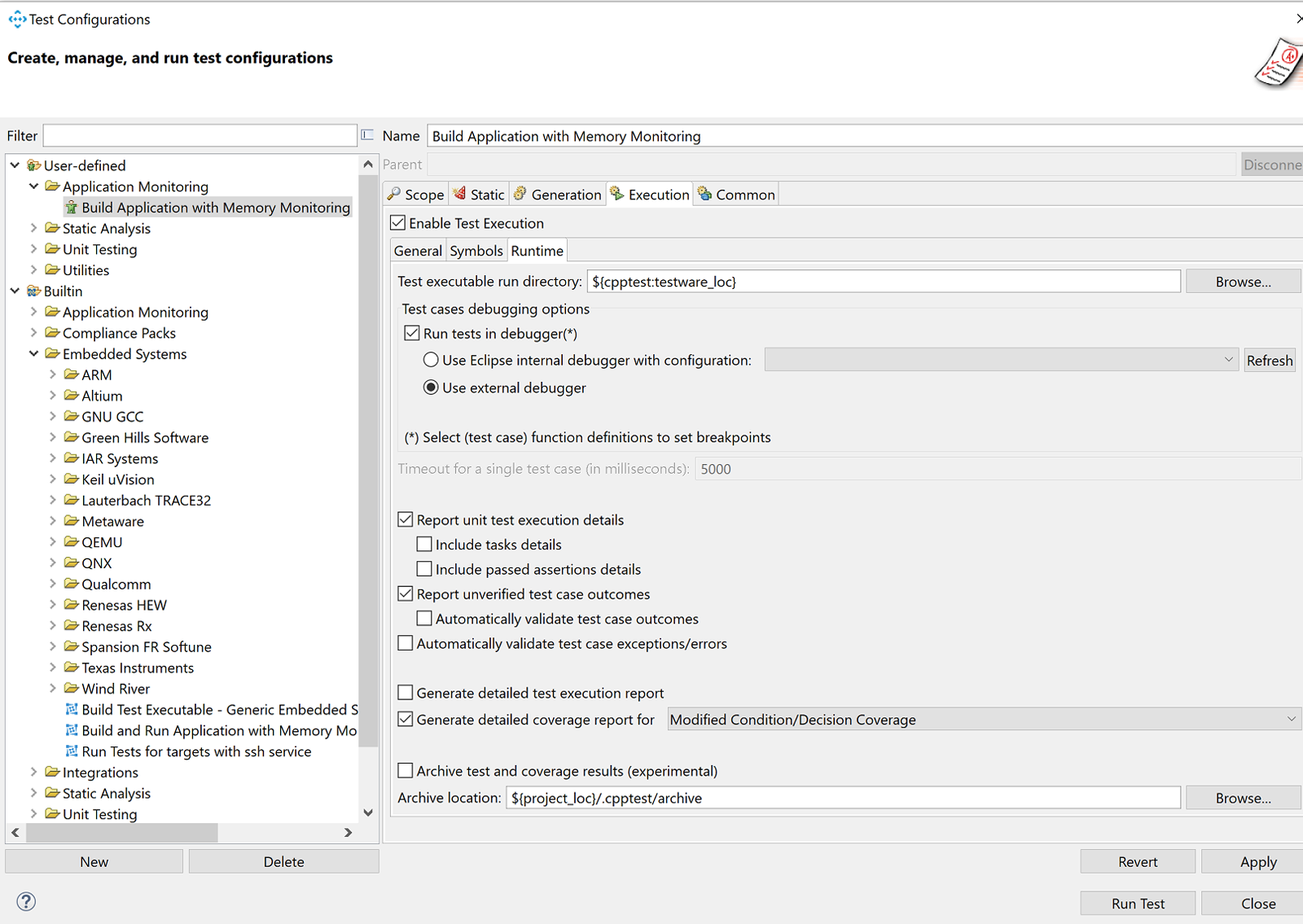1303x924 pixels.
Task: Toggle Generate detailed coverage report checkbox
Action: [x=406, y=720]
